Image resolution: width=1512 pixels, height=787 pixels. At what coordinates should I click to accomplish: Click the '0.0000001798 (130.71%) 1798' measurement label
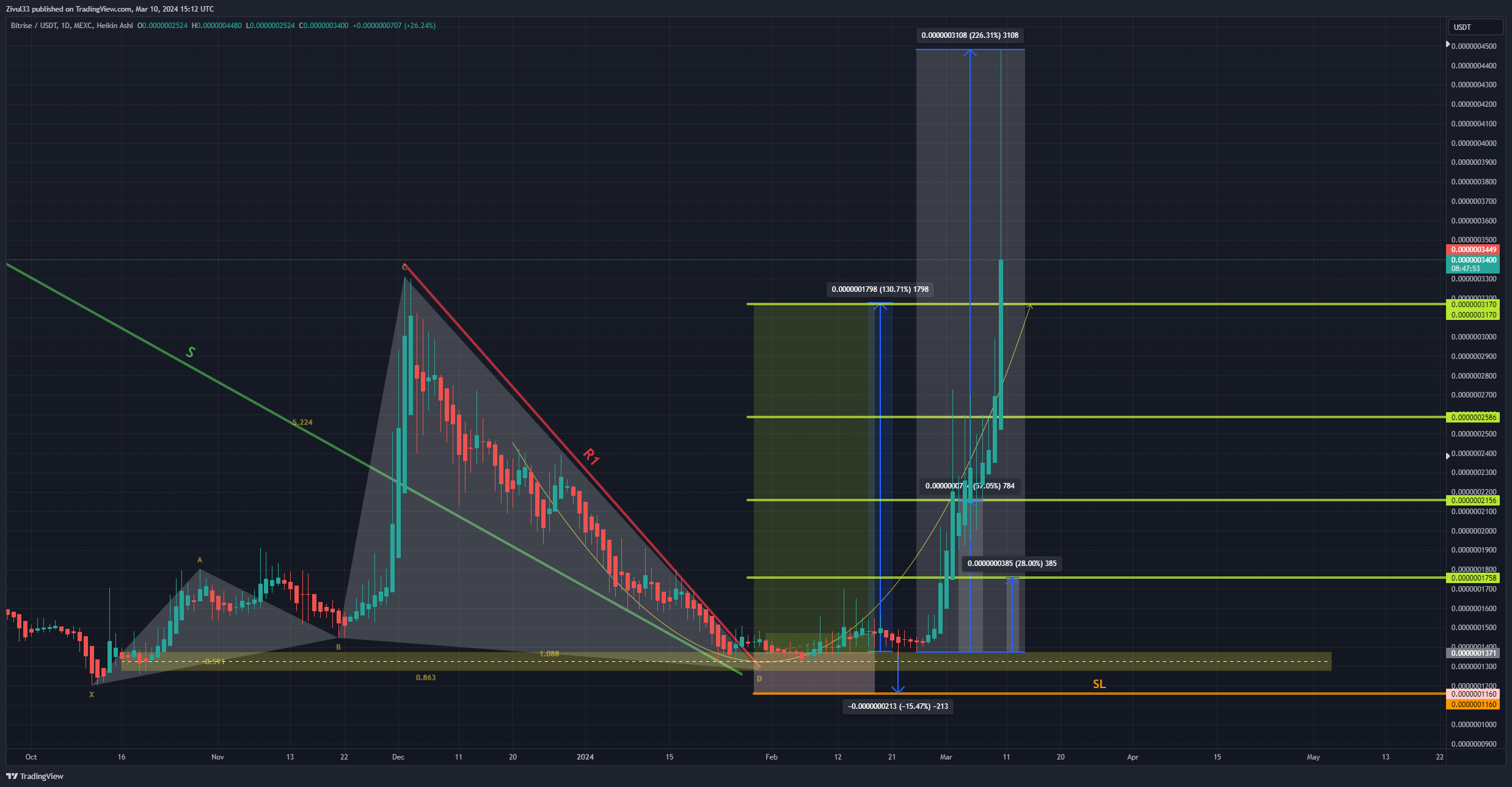tap(880, 289)
